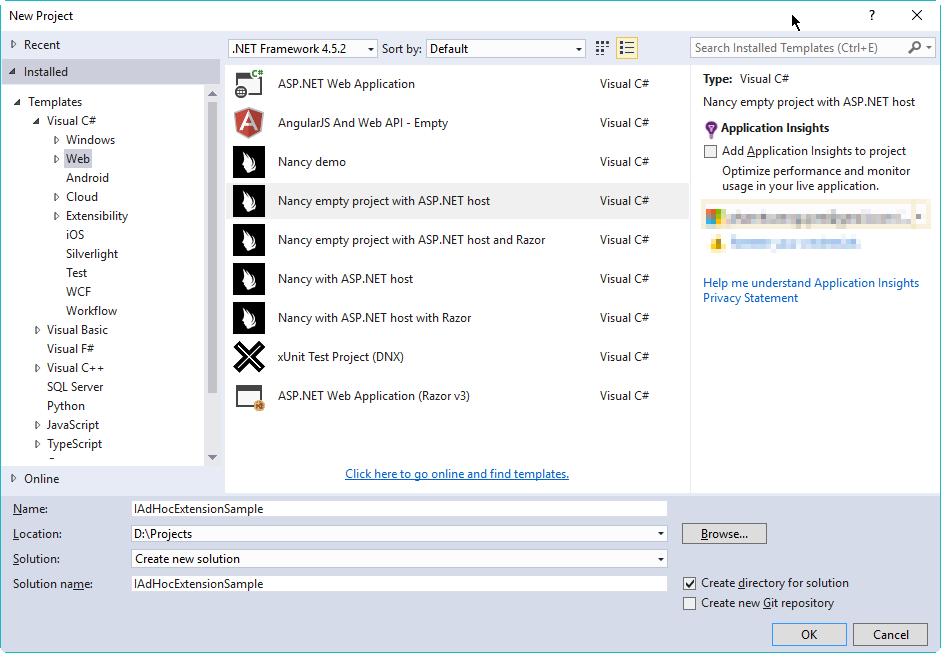
Task: Click the Cancel button
Action: (x=891, y=634)
